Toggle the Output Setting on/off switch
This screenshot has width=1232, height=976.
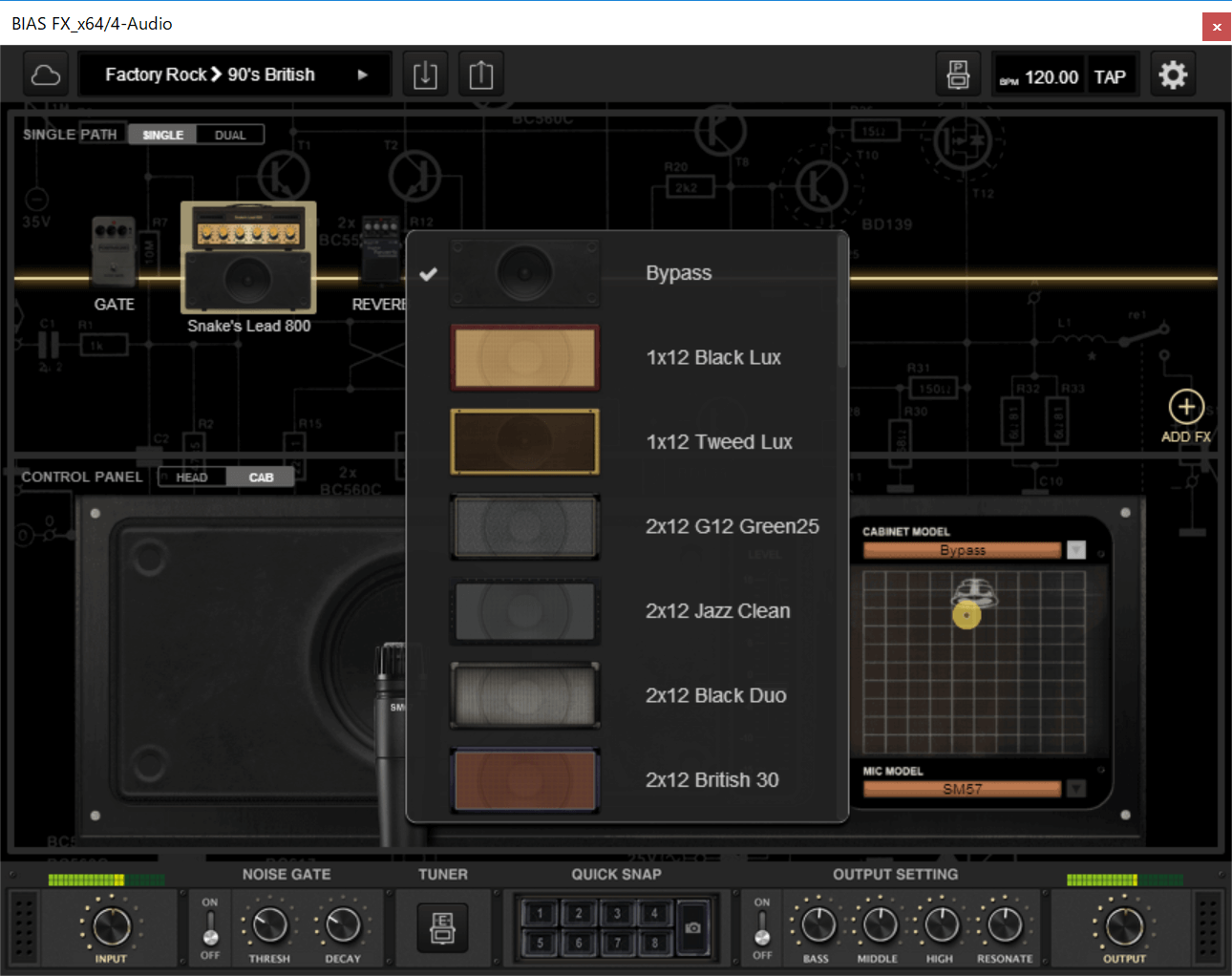click(x=762, y=928)
